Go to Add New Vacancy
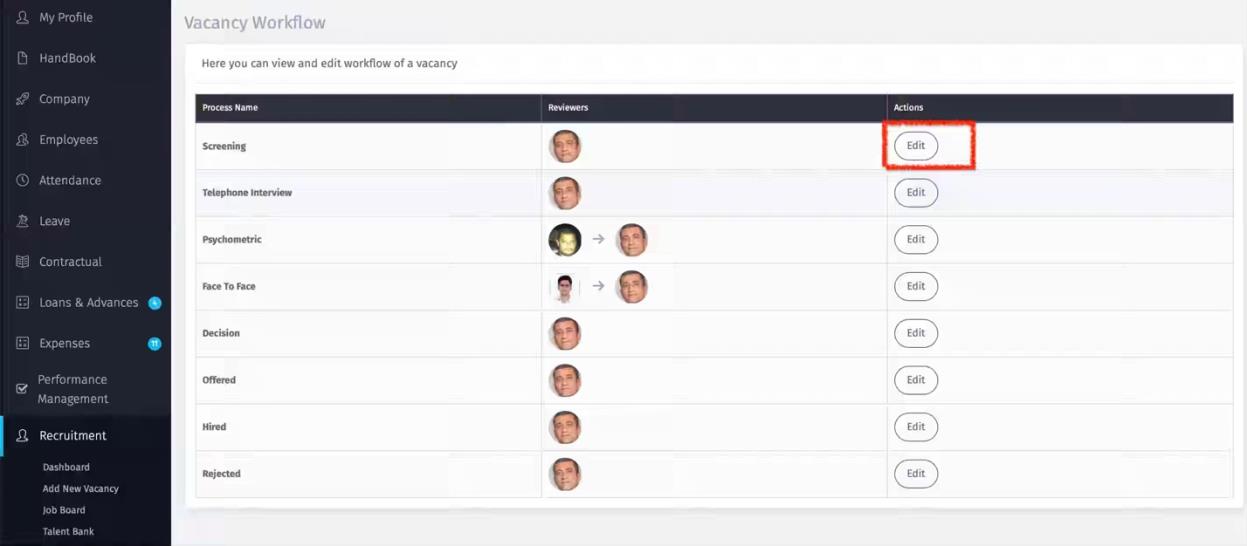The width and height of the screenshot is (1247, 546). (80, 489)
